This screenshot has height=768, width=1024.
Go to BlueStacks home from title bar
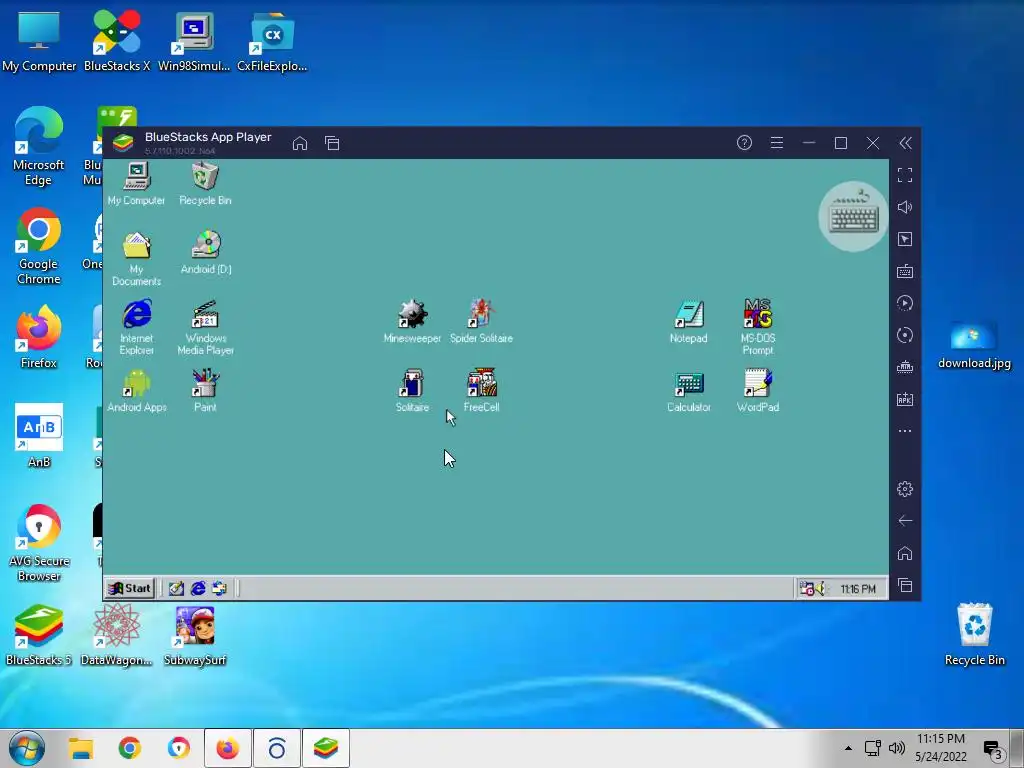pyautogui.click(x=300, y=143)
